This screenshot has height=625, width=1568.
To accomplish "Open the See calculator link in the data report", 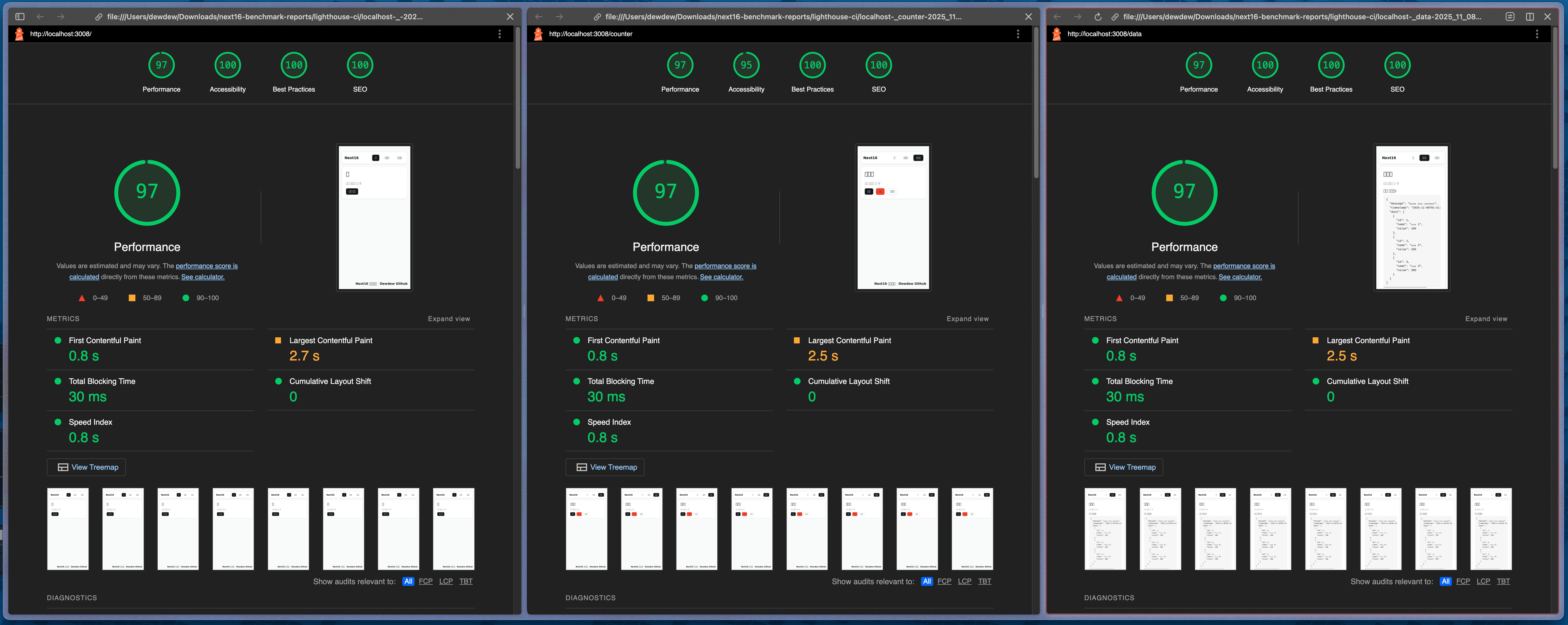I will pos(1240,276).
